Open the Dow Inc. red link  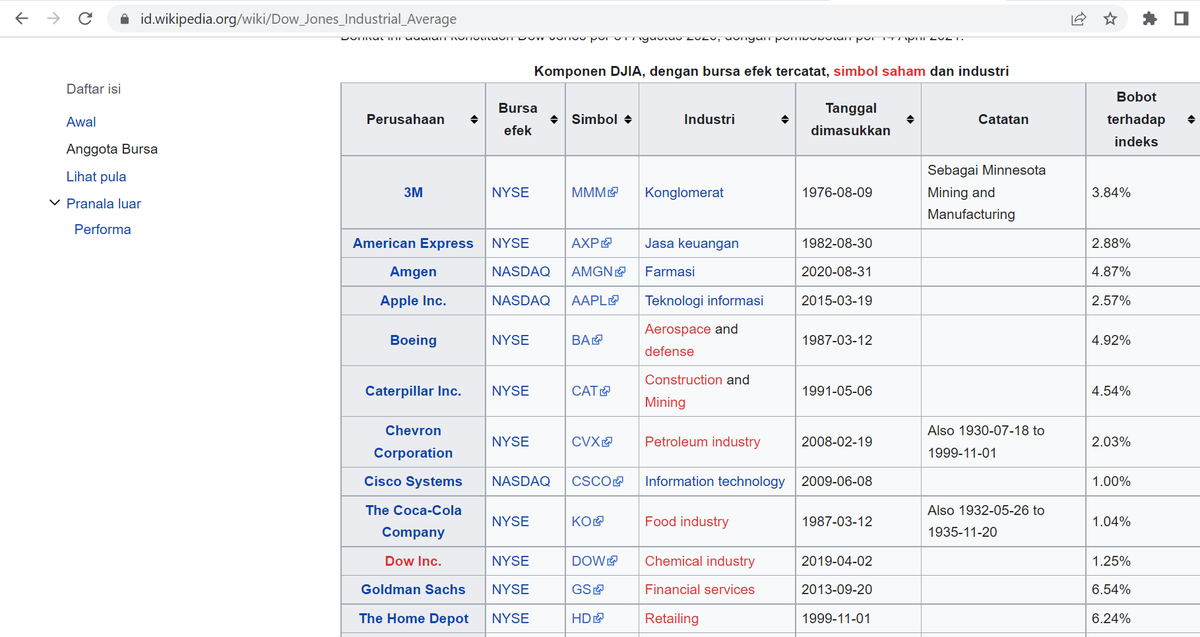tap(413, 562)
